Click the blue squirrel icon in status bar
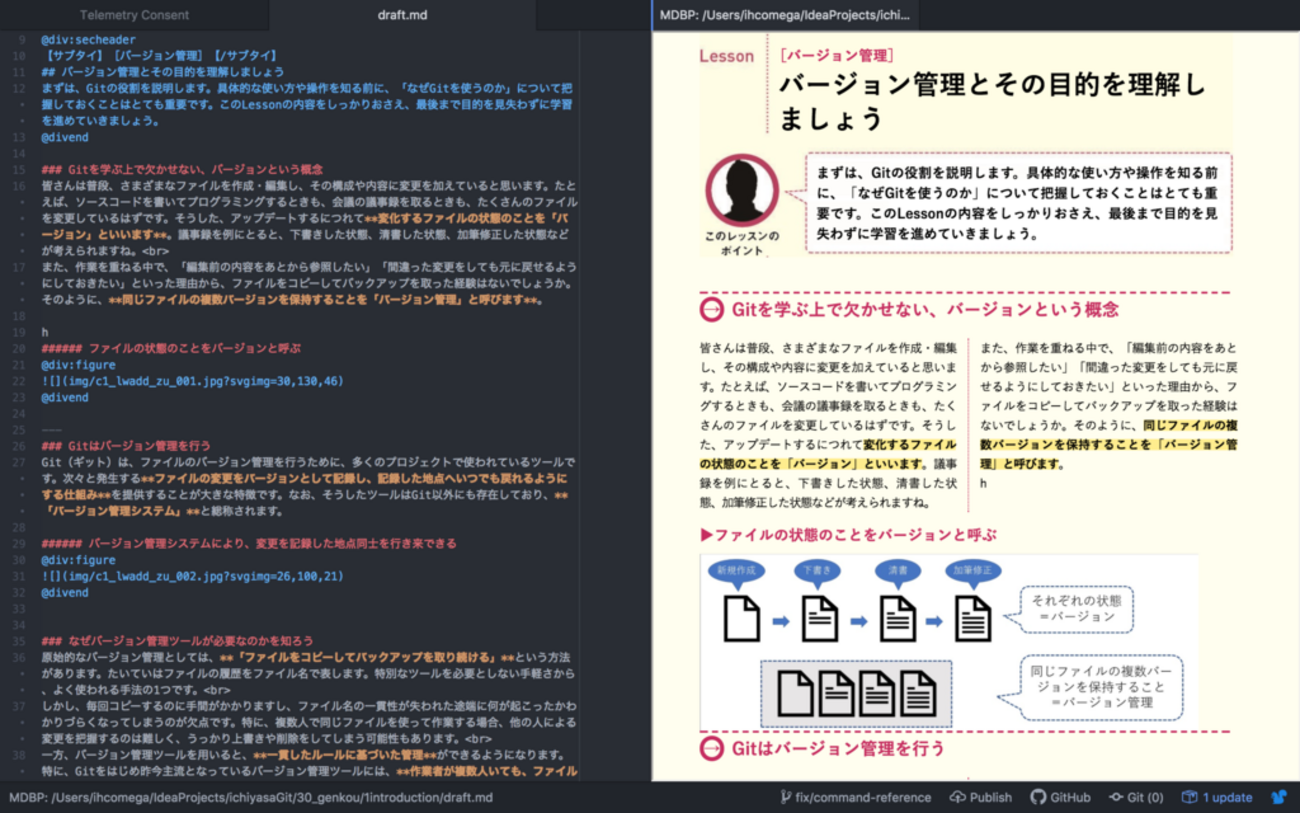This screenshot has height=813, width=1300. (x=1278, y=797)
